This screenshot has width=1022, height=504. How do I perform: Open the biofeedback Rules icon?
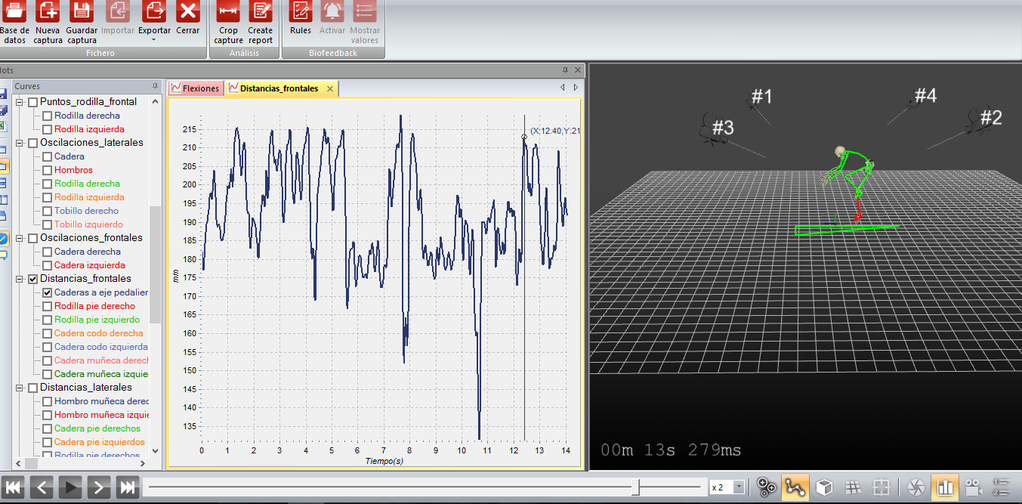(x=300, y=11)
